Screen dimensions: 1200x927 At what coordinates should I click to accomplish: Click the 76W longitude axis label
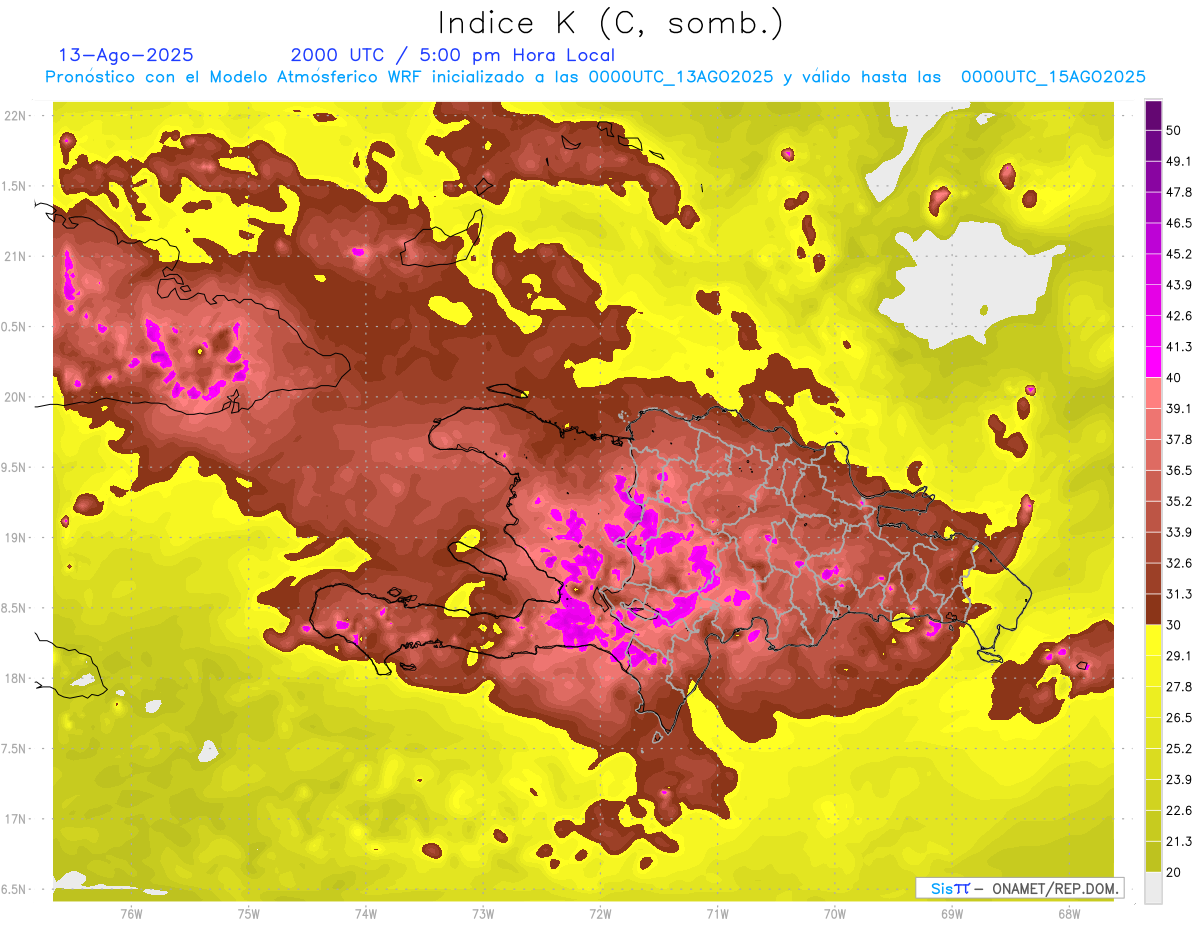point(131,914)
